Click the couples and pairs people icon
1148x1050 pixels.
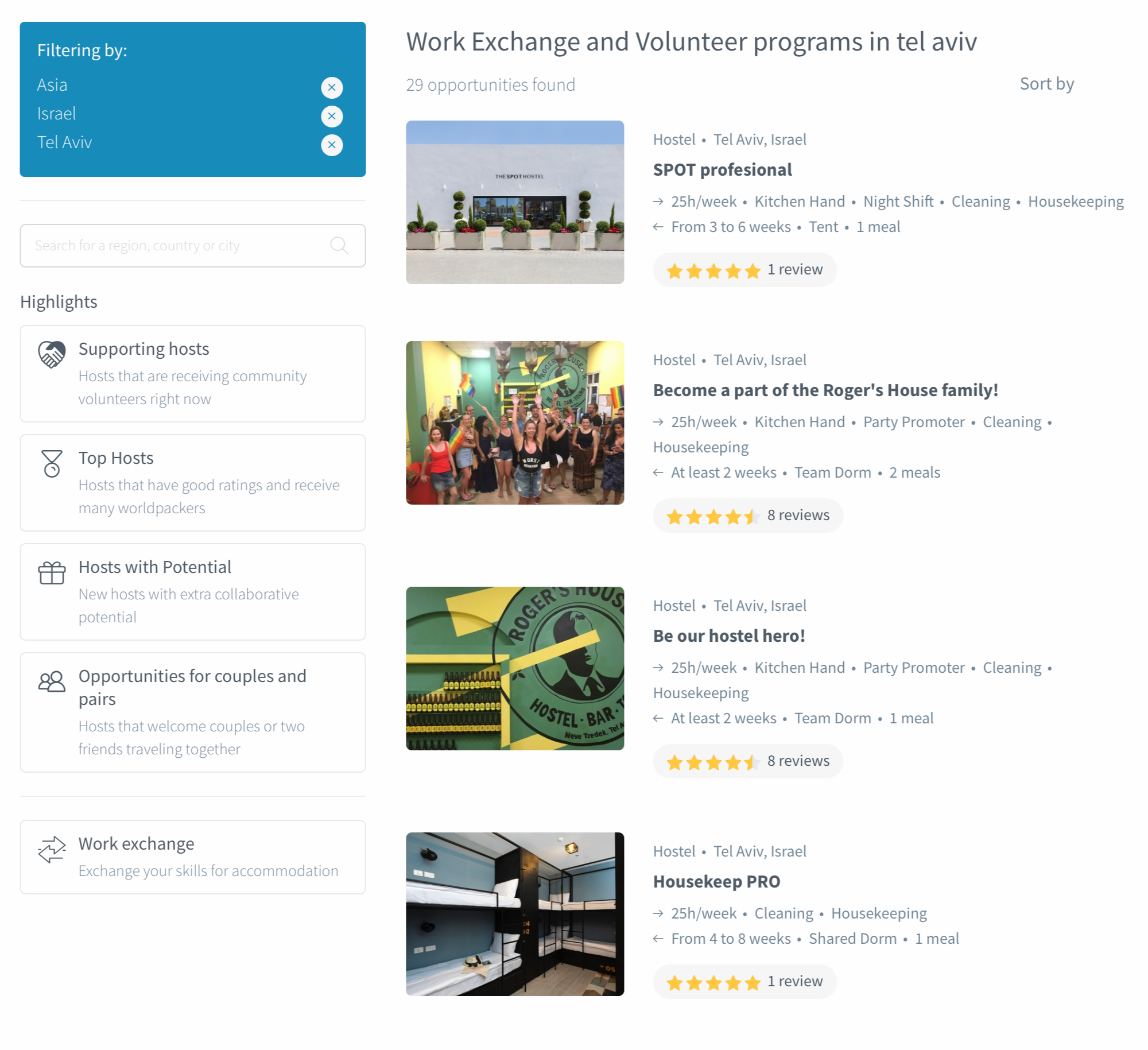pos(52,681)
